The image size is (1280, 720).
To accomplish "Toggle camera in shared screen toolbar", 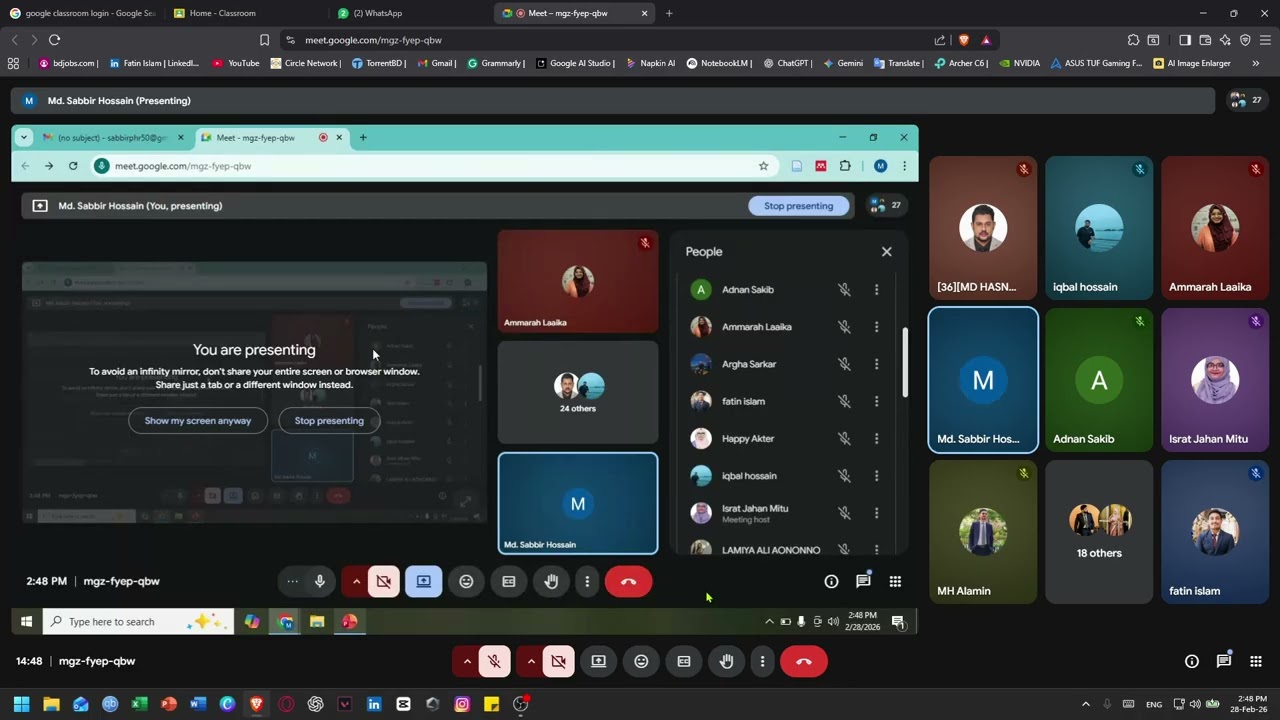I will point(384,581).
